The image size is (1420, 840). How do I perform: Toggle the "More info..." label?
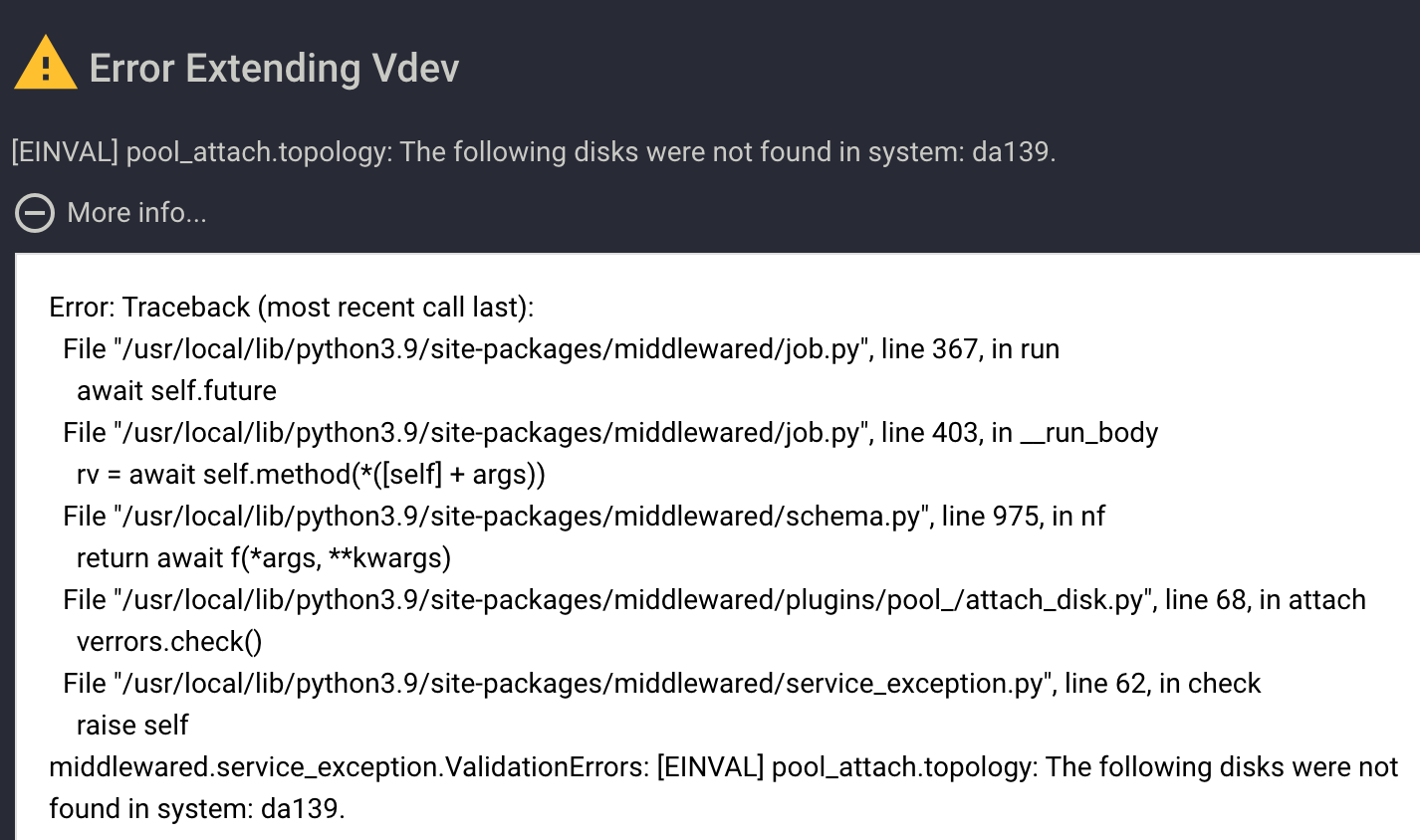[x=136, y=213]
